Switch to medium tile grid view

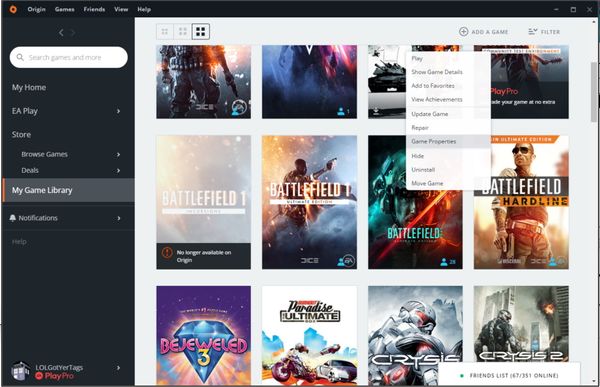[x=183, y=31]
